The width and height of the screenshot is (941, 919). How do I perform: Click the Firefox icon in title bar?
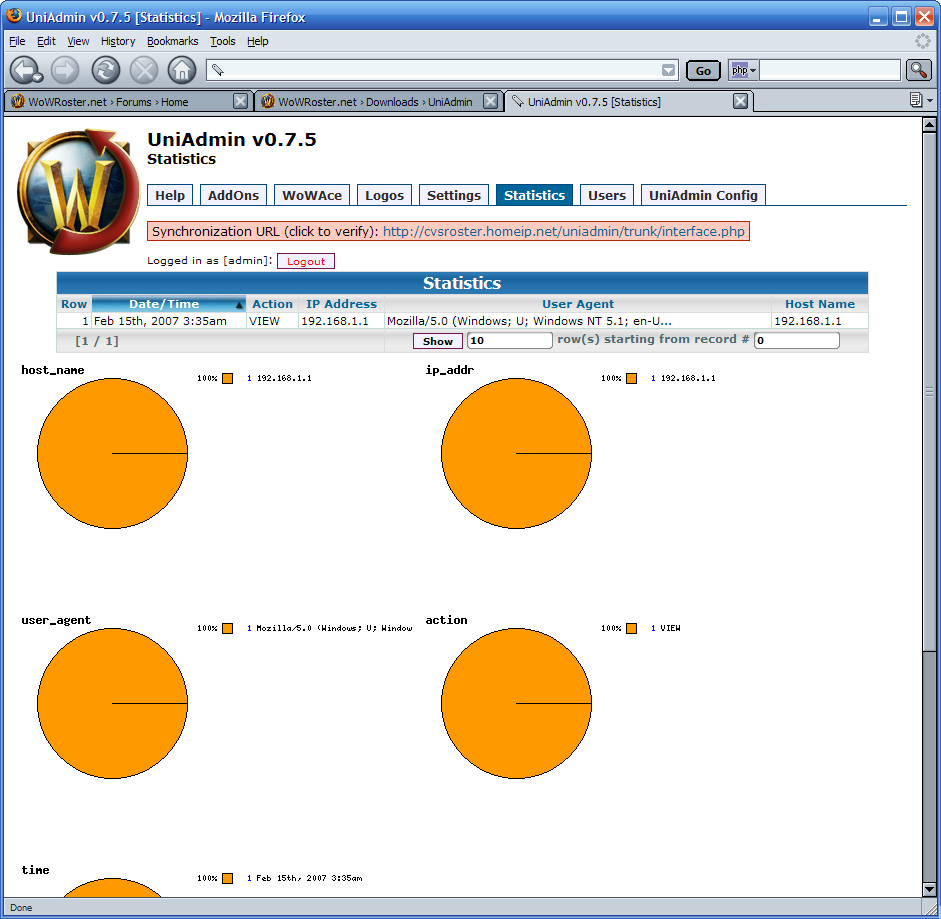point(14,16)
